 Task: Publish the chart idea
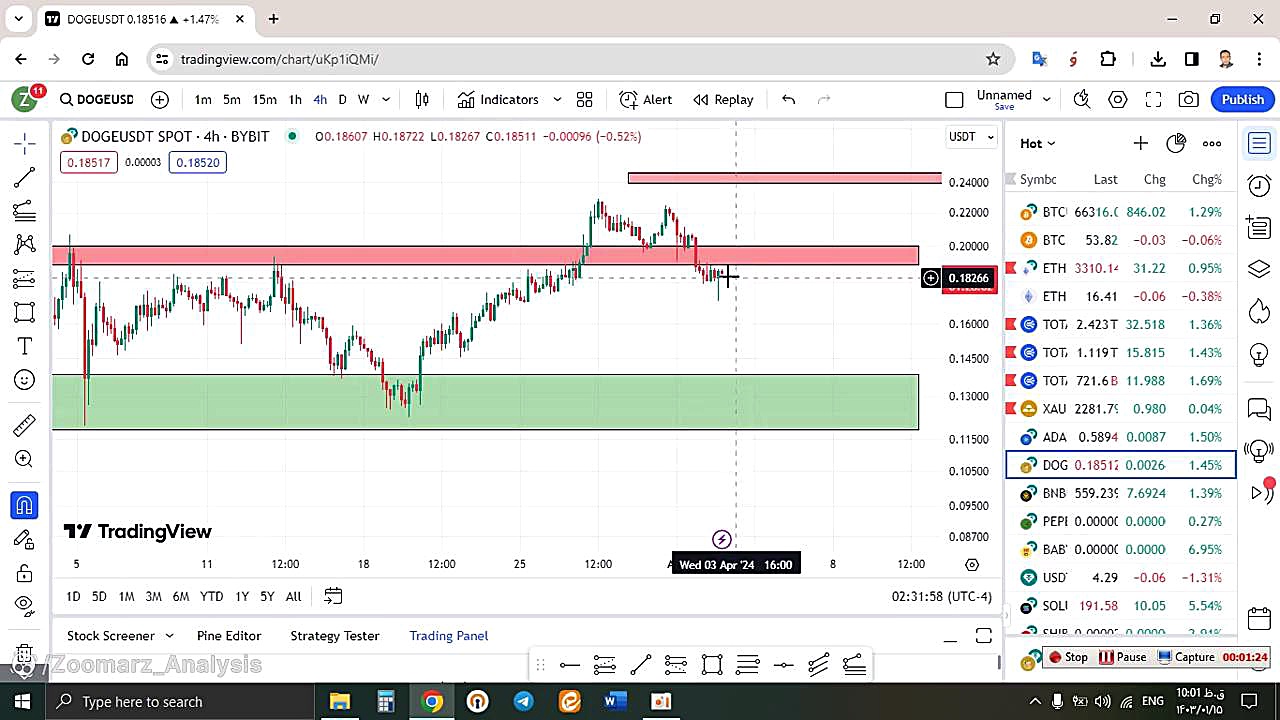[1243, 99]
